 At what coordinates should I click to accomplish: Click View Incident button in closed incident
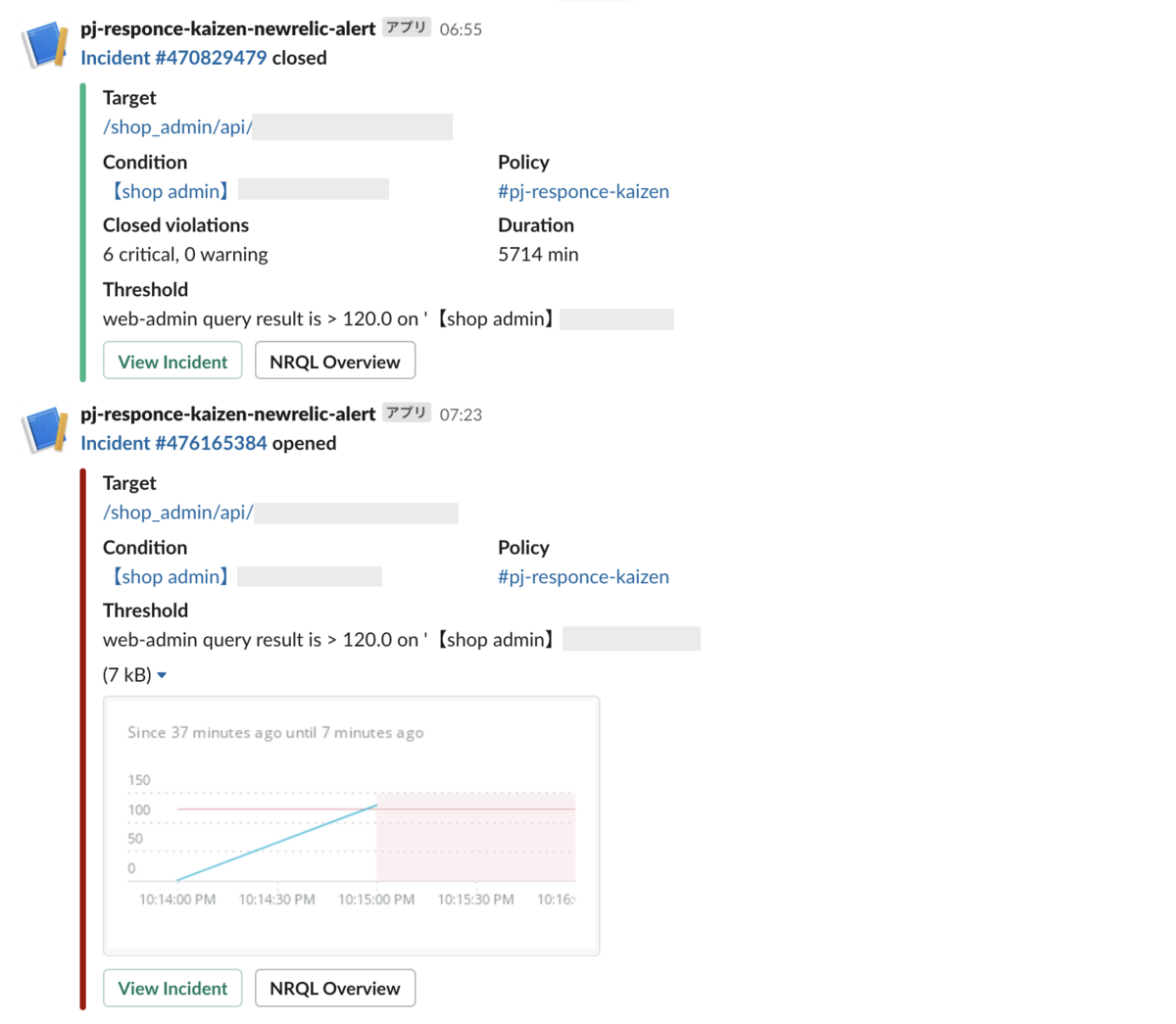tap(172, 362)
